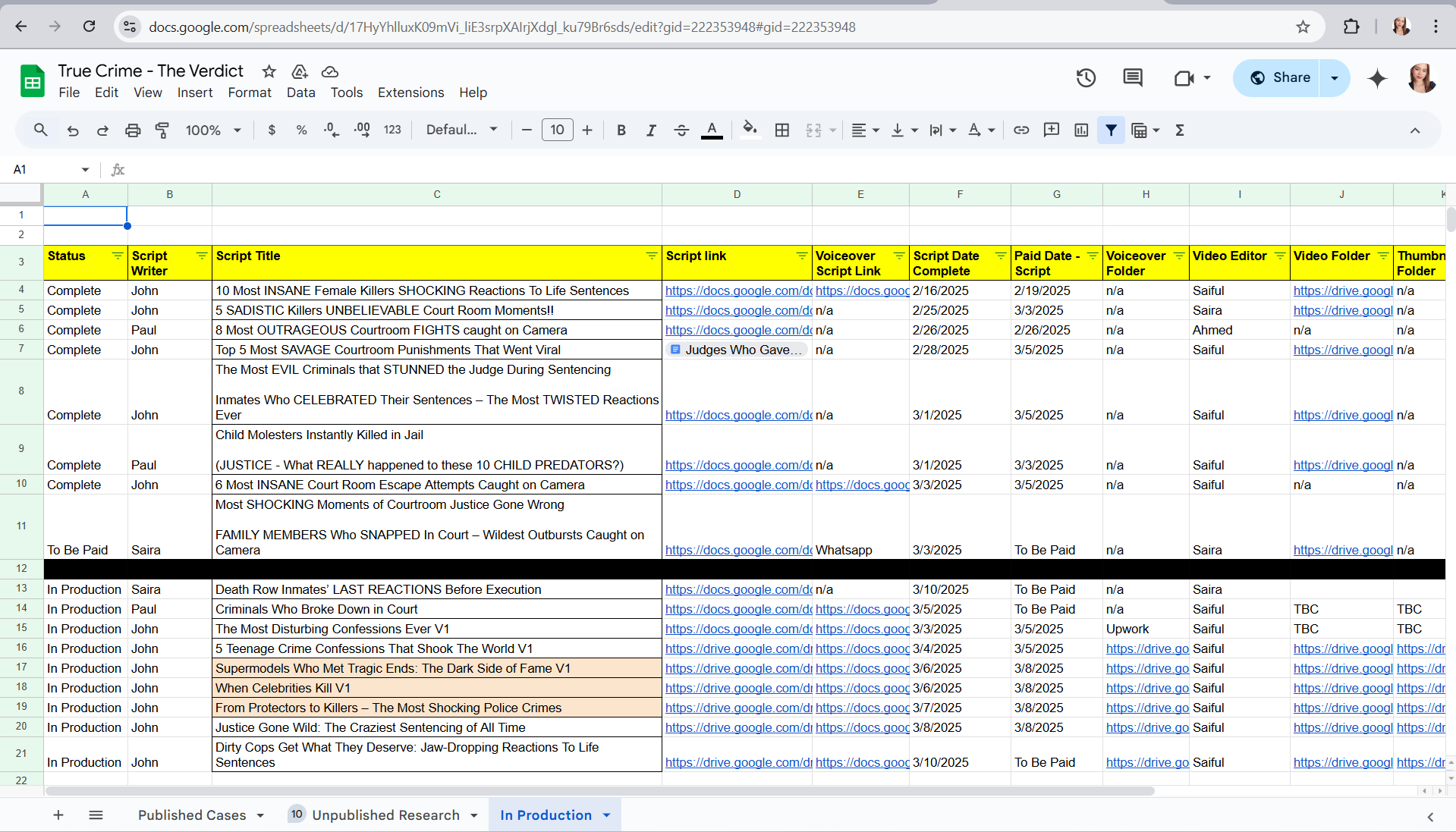
Task: Open all comments icon near Share
Action: point(1133,77)
